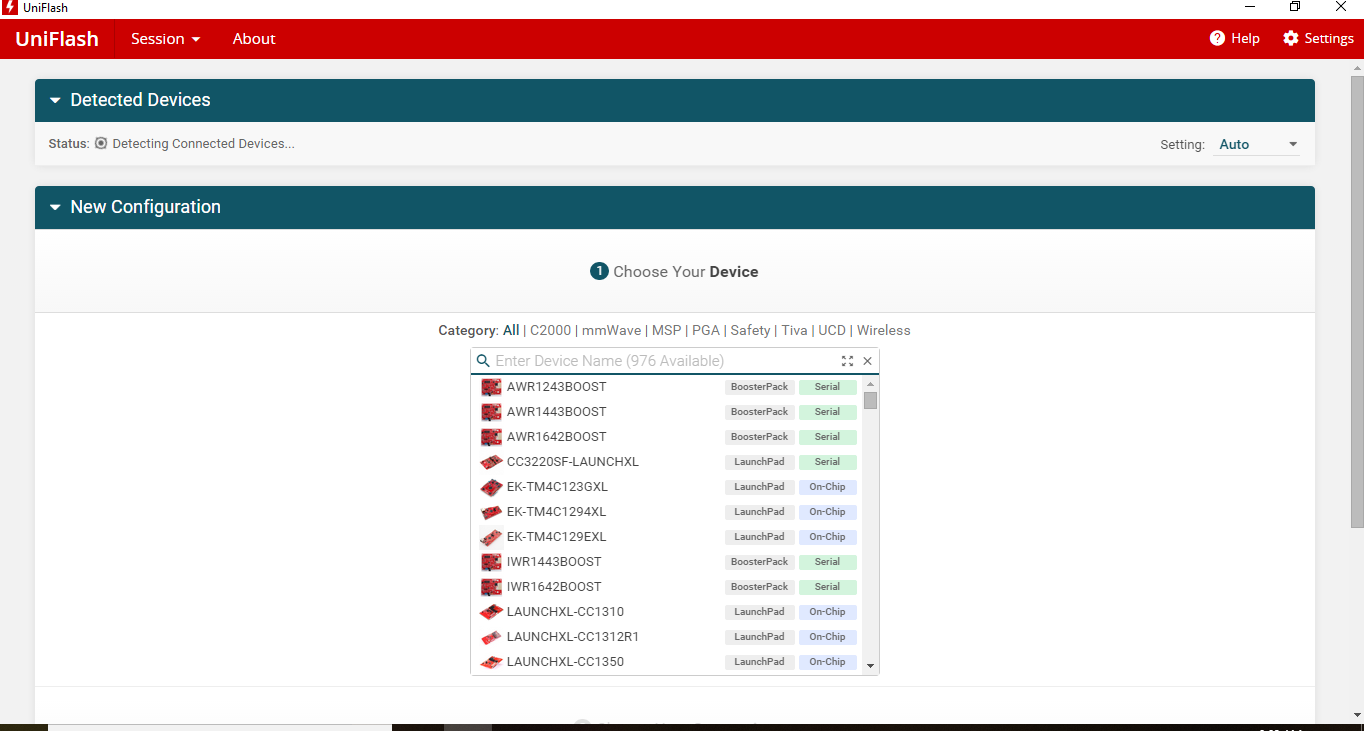Click the device list scrollbar thumb
Screen dimensions: 1364x731
click(870, 401)
